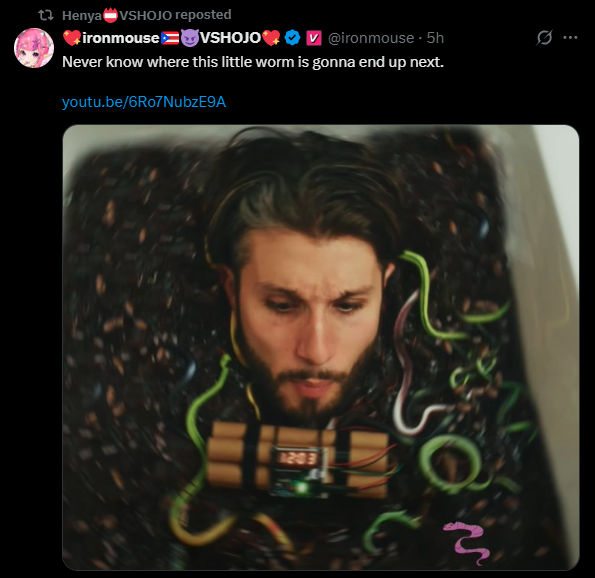This screenshot has width=595, height=578.
Task: Click the purple devil emoji in the name
Action: click(189, 38)
